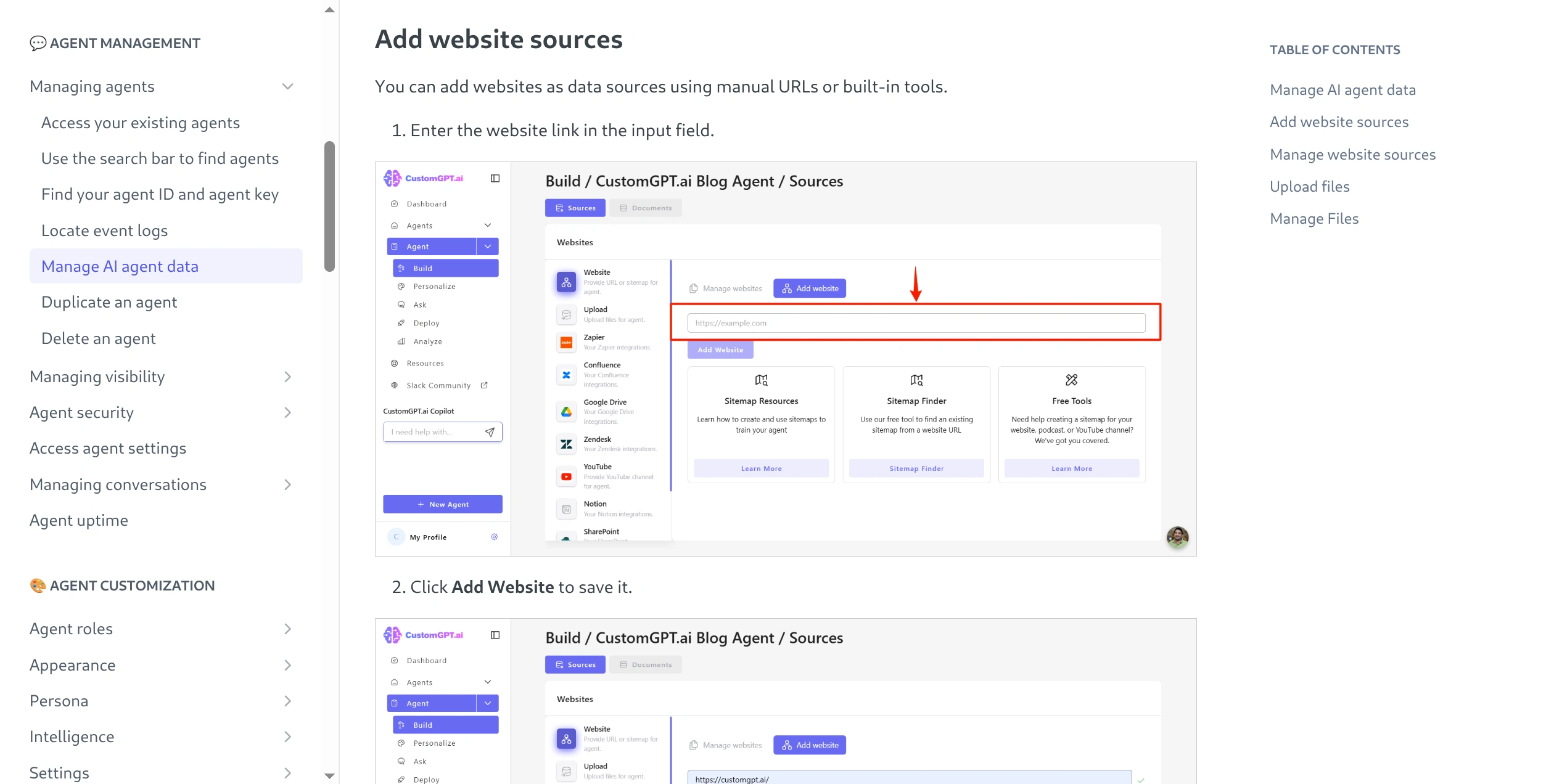Open Find your agent ID and agent key

click(x=160, y=194)
